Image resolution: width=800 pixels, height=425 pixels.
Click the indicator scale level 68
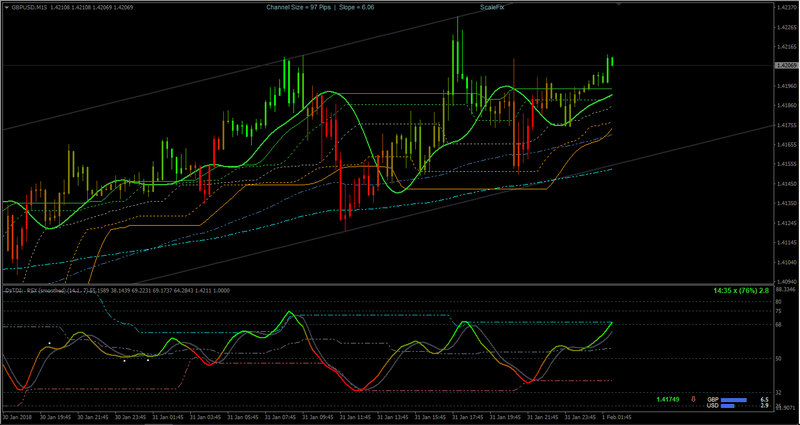point(779,323)
